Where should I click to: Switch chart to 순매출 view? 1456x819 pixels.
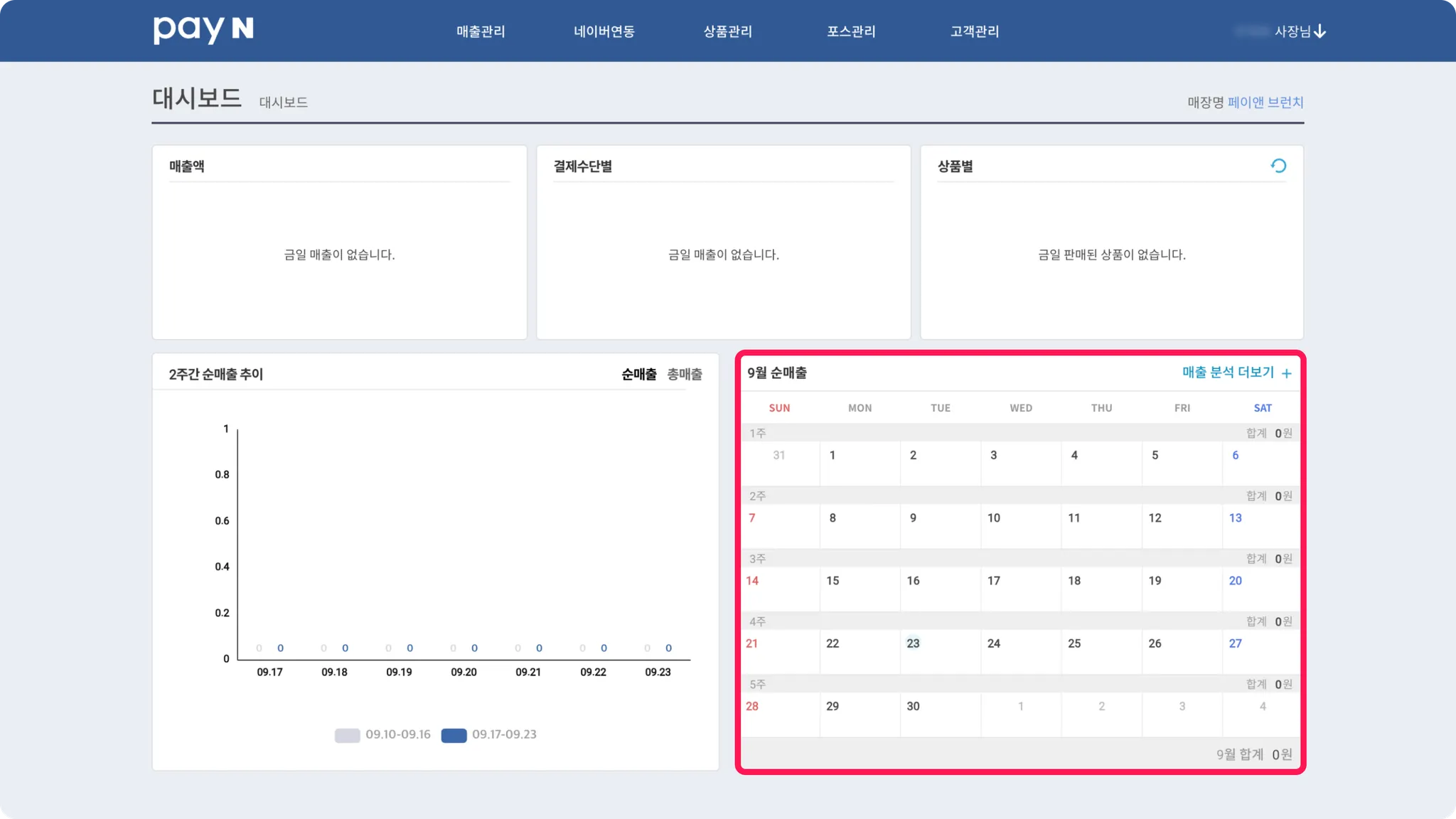tap(638, 374)
